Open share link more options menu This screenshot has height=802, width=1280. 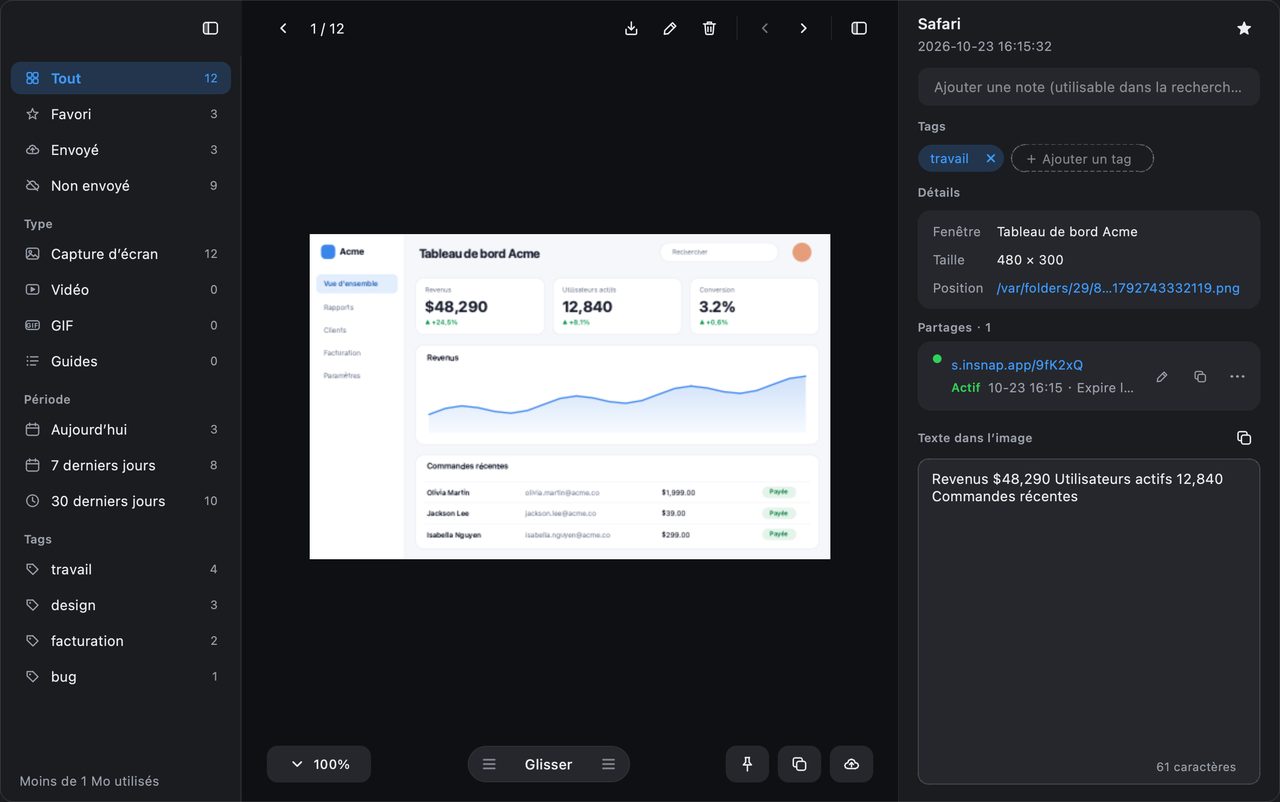[x=1237, y=377]
